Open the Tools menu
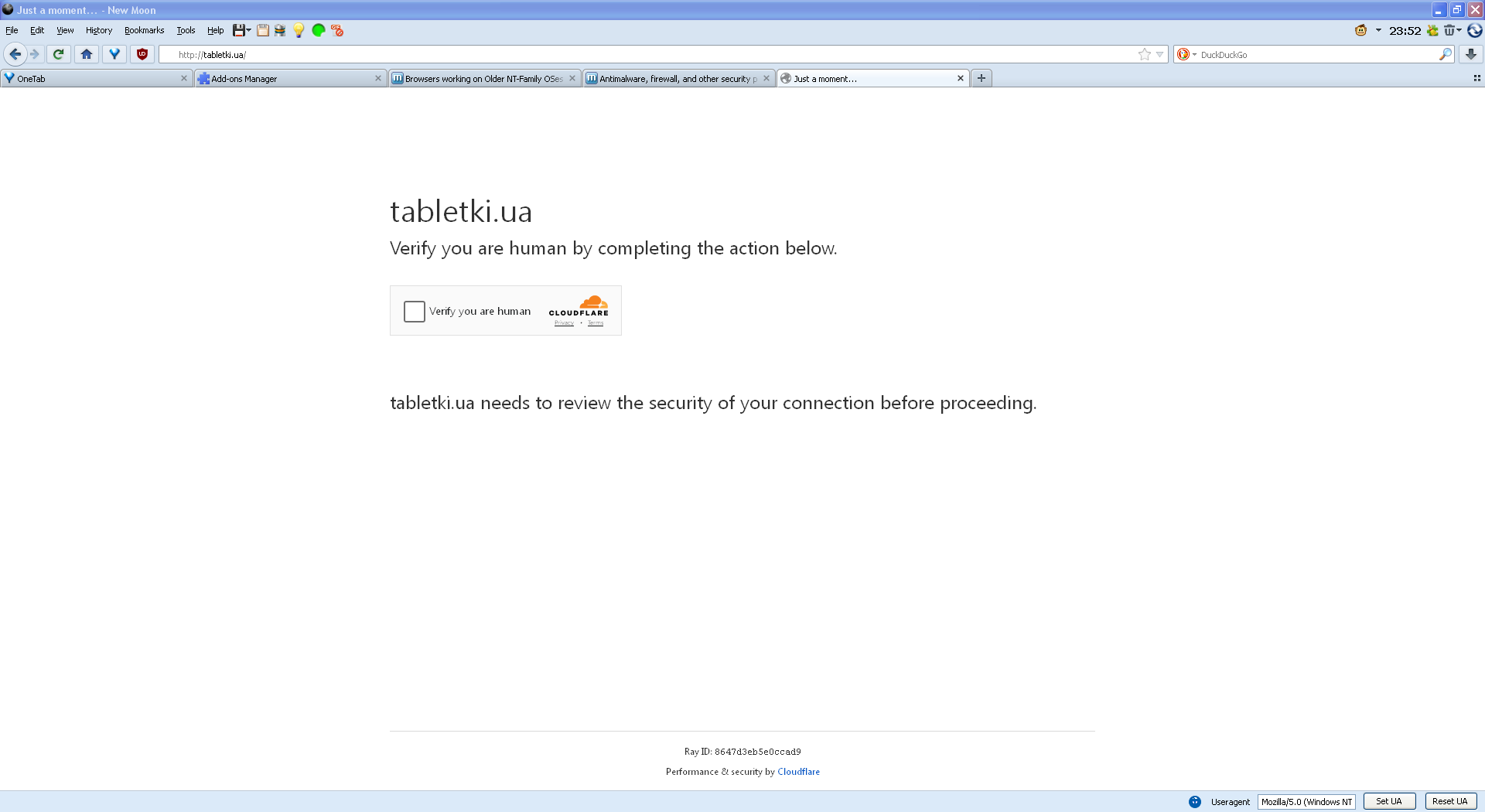1485x812 pixels. point(186,30)
